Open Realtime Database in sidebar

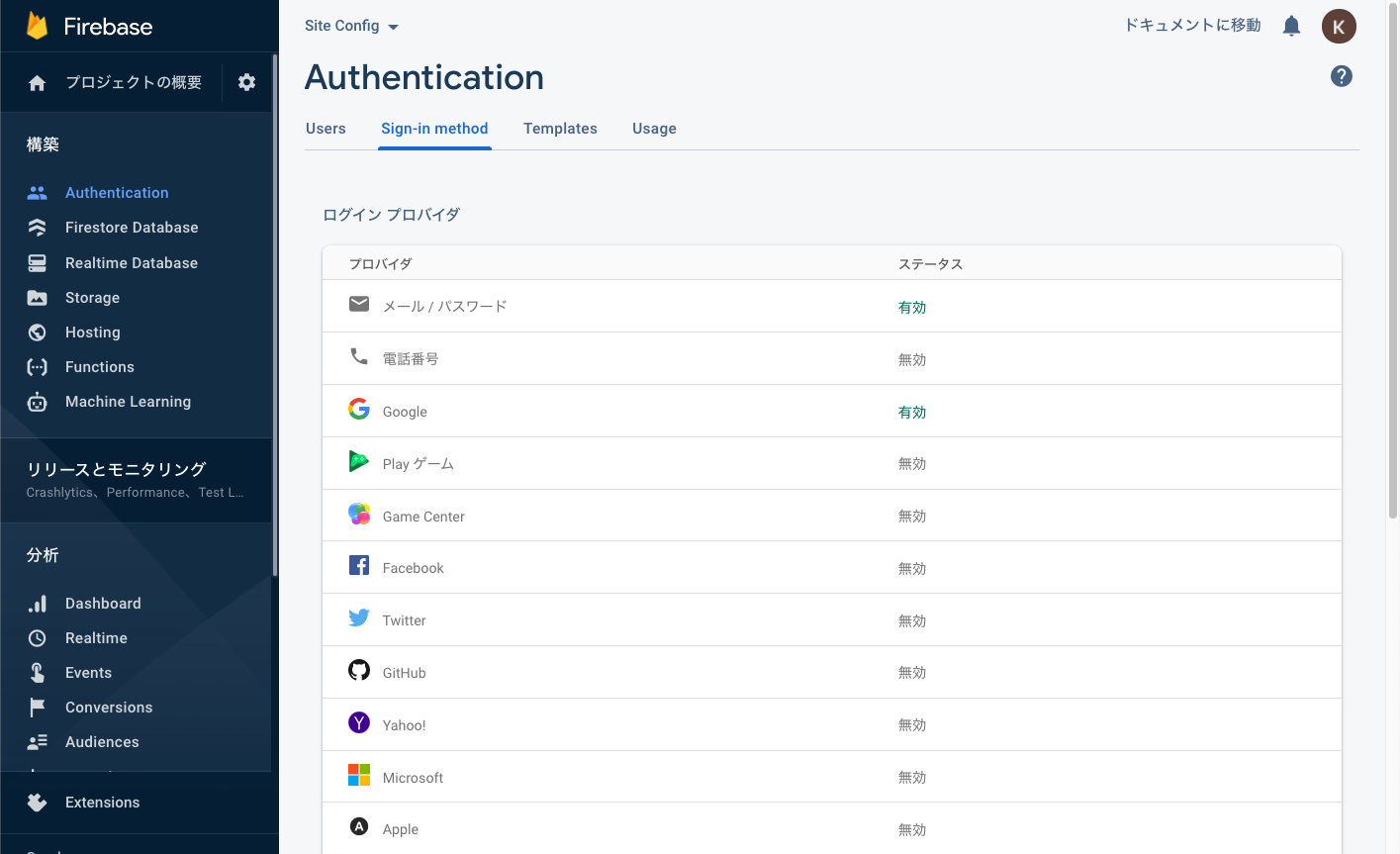coord(132,263)
